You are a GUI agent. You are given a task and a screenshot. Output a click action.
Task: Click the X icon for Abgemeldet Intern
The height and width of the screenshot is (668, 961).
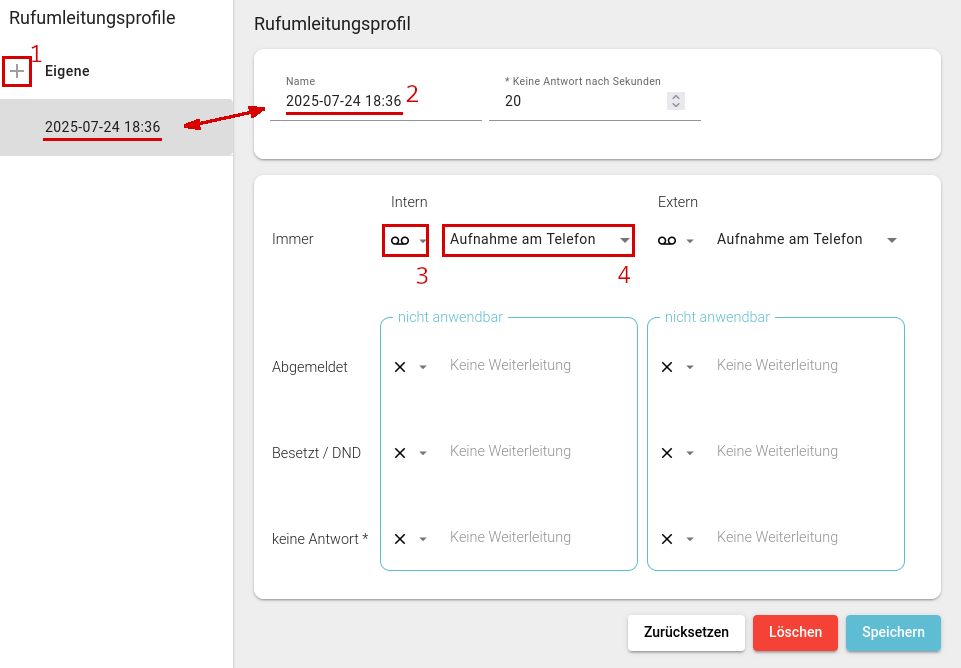400,367
